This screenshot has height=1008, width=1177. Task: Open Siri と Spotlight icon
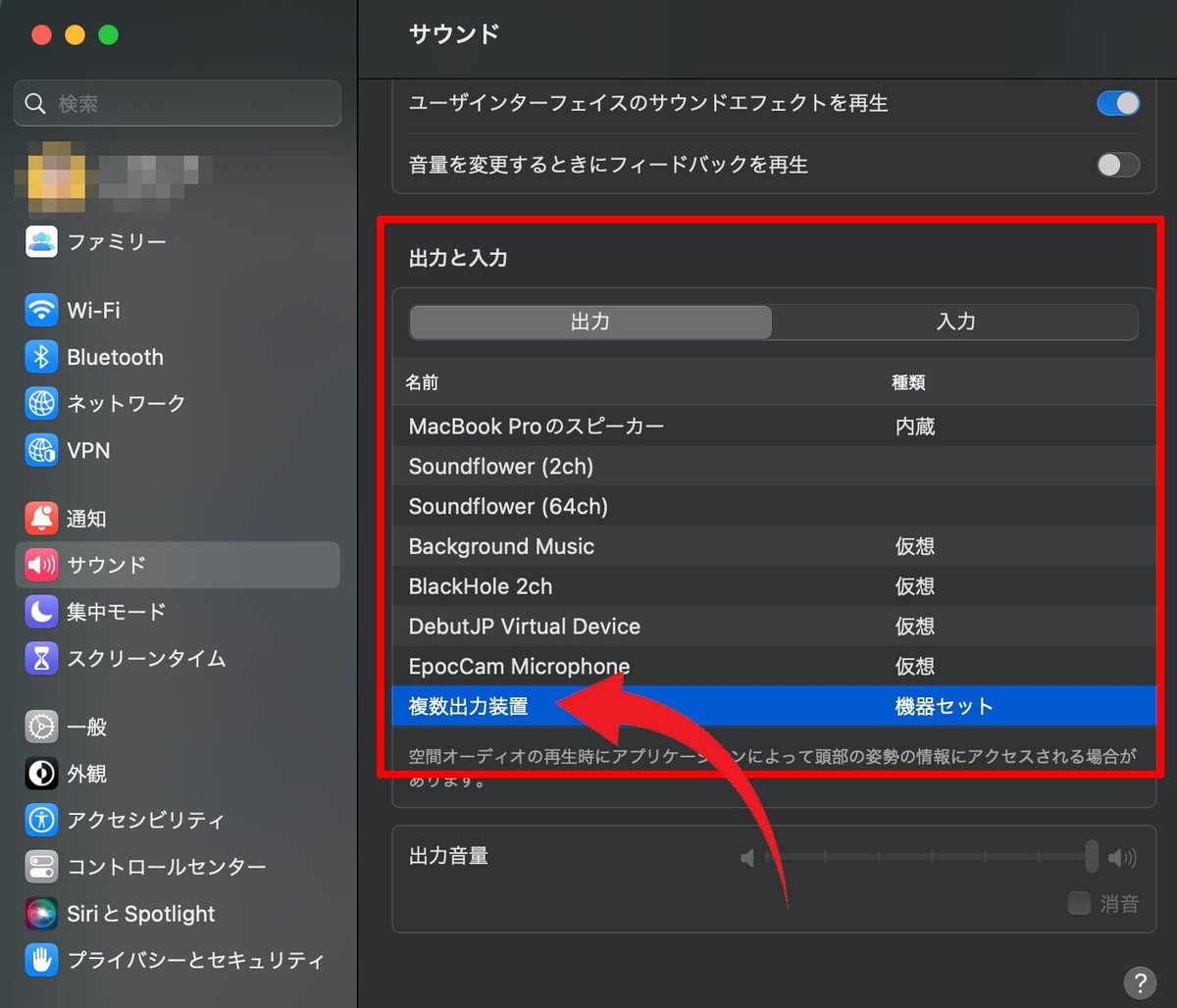[41, 913]
